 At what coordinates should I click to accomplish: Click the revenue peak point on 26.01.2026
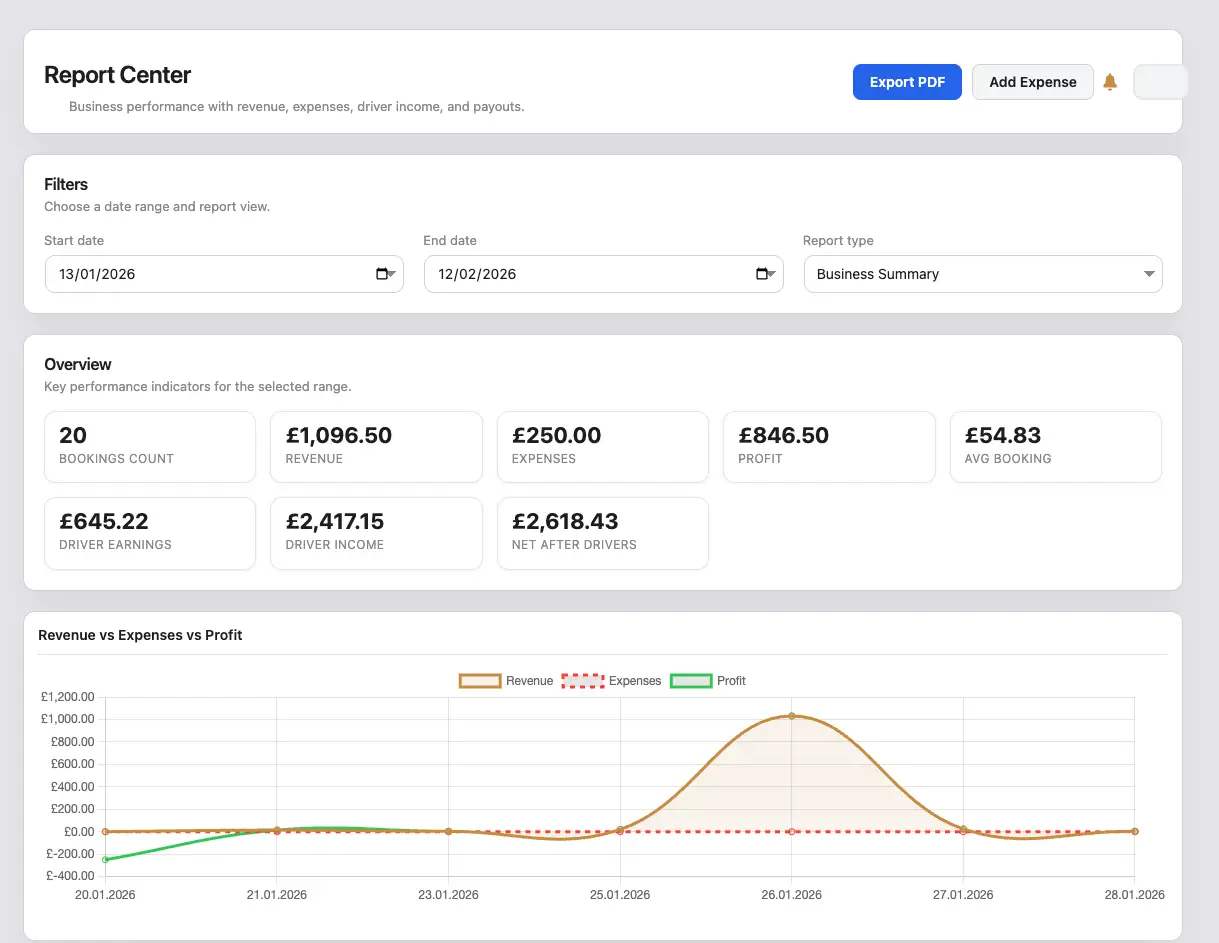point(791,716)
